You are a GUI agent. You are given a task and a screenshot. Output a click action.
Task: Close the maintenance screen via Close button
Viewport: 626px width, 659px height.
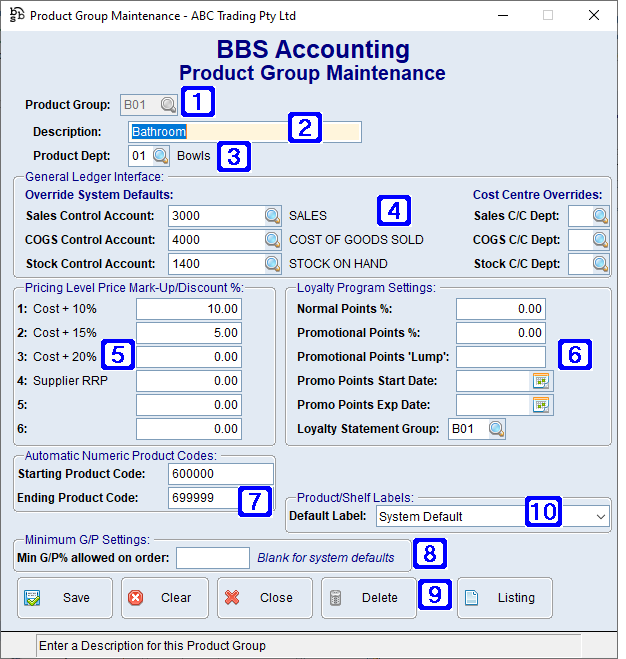pyautogui.click(x=265, y=598)
